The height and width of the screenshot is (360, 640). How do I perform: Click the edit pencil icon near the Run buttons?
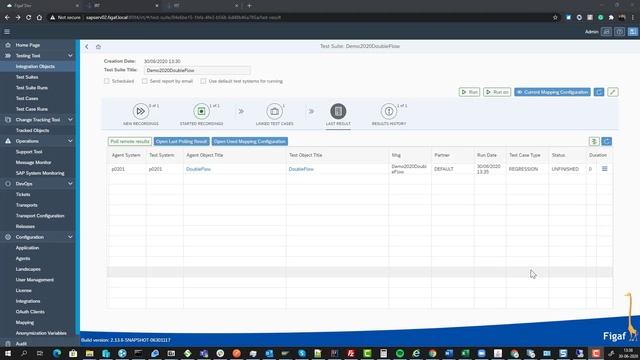(613, 92)
